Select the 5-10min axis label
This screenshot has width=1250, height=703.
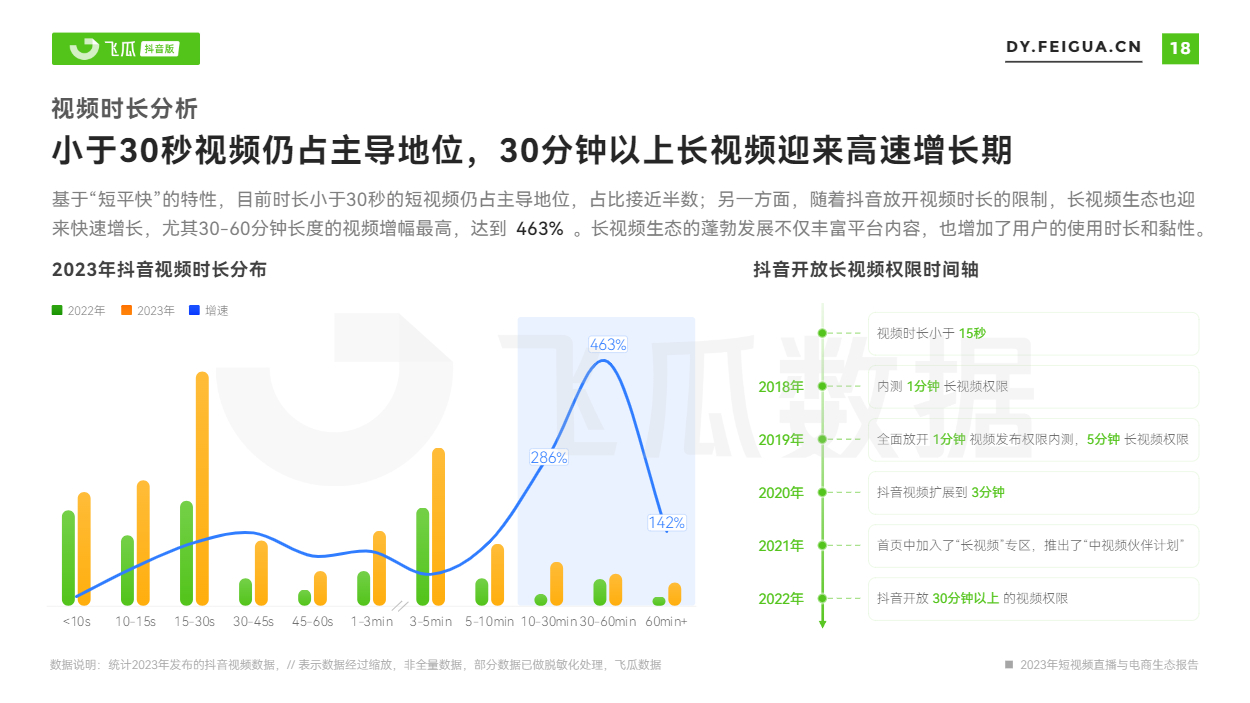click(489, 621)
